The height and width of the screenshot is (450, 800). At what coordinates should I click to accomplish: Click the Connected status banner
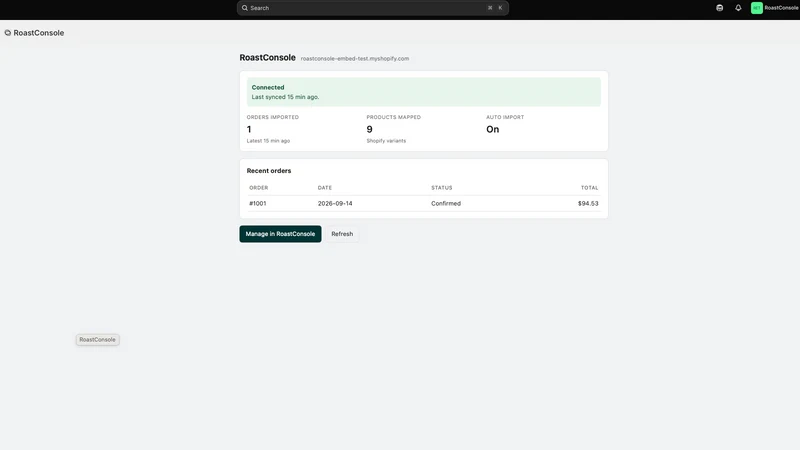[423, 92]
